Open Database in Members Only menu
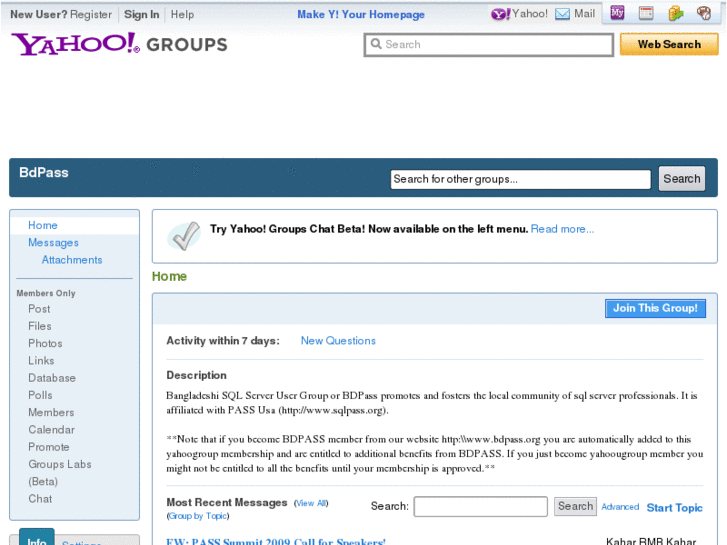Image resolution: width=727 pixels, height=545 pixels. click(x=51, y=378)
